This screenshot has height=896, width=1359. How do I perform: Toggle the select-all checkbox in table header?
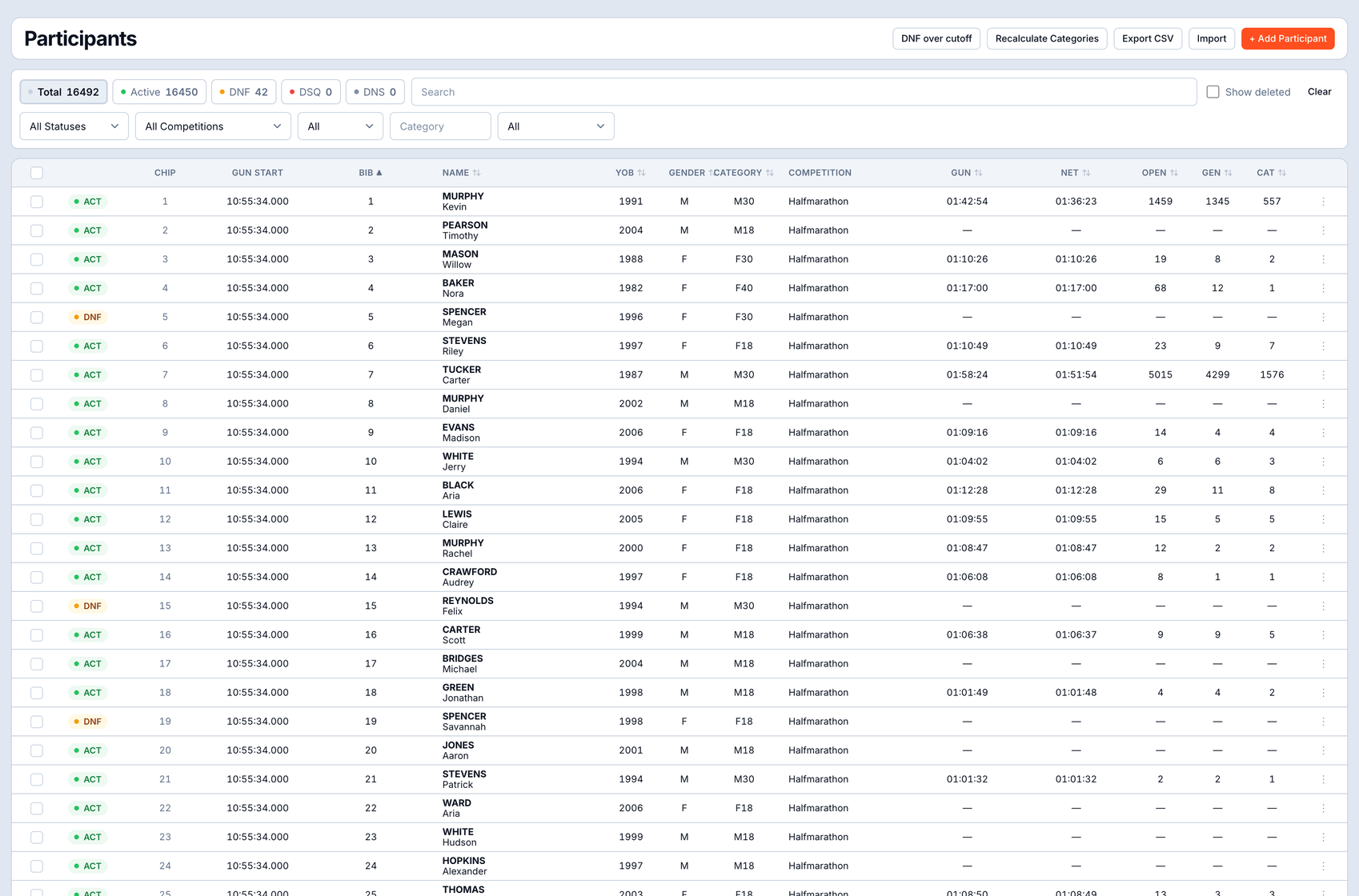[37, 173]
